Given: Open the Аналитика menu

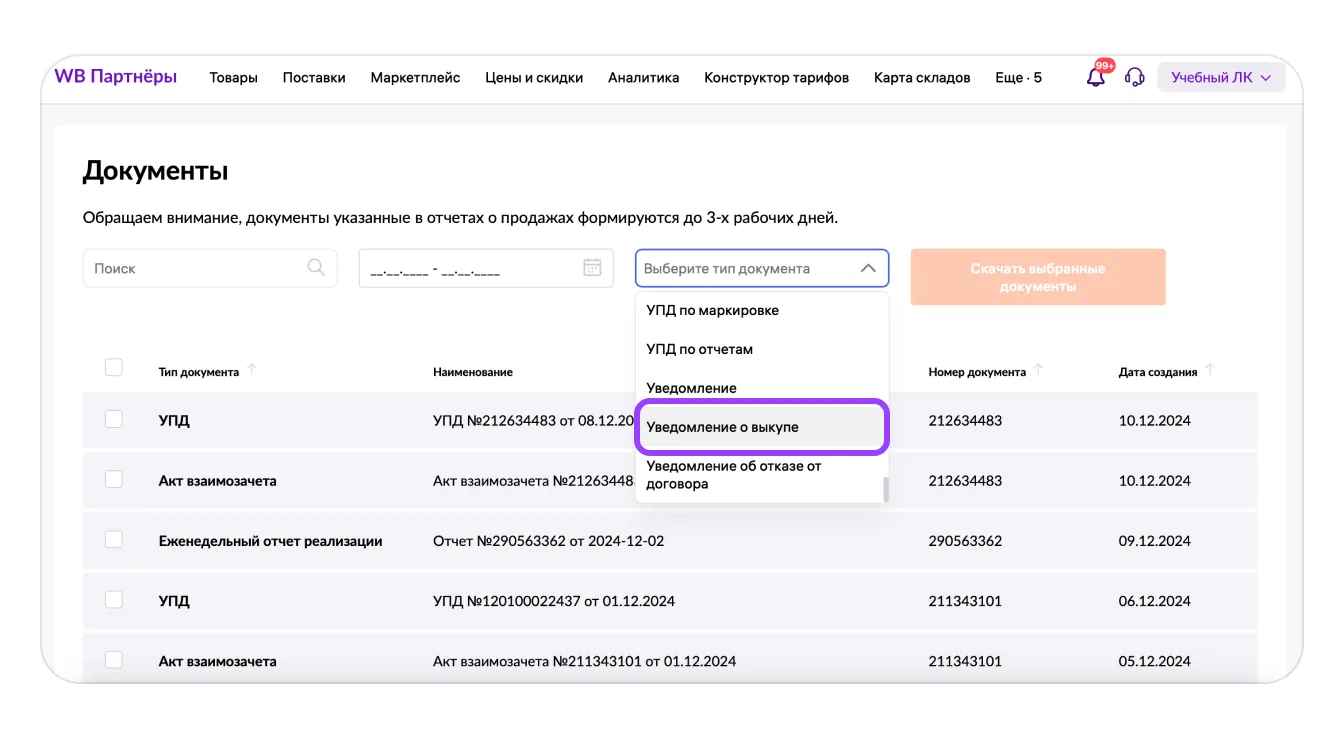Looking at the screenshot, I should [643, 78].
